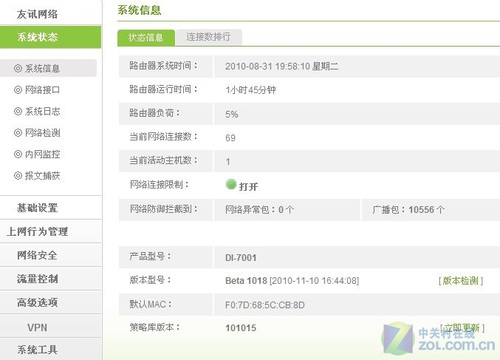The image size is (500, 360).
Task: Click the active hosts value 1
Action: point(228,162)
